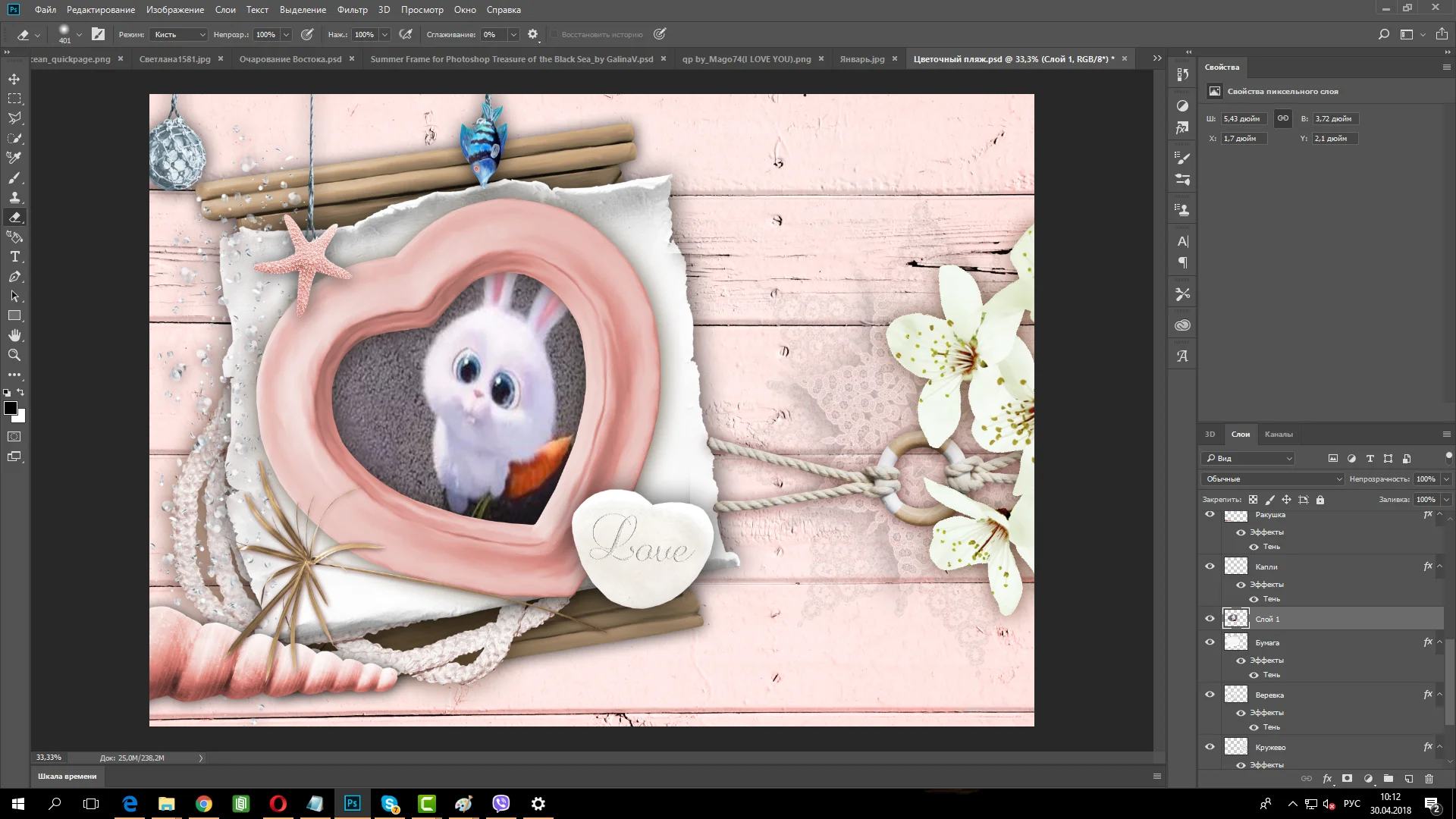The height and width of the screenshot is (819, 1456).
Task: Switch to the Каналы tab
Action: [x=1279, y=435]
